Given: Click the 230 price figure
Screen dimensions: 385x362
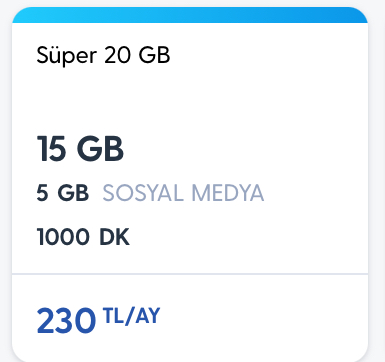Looking at the screenshot, I should click(66, 321).
